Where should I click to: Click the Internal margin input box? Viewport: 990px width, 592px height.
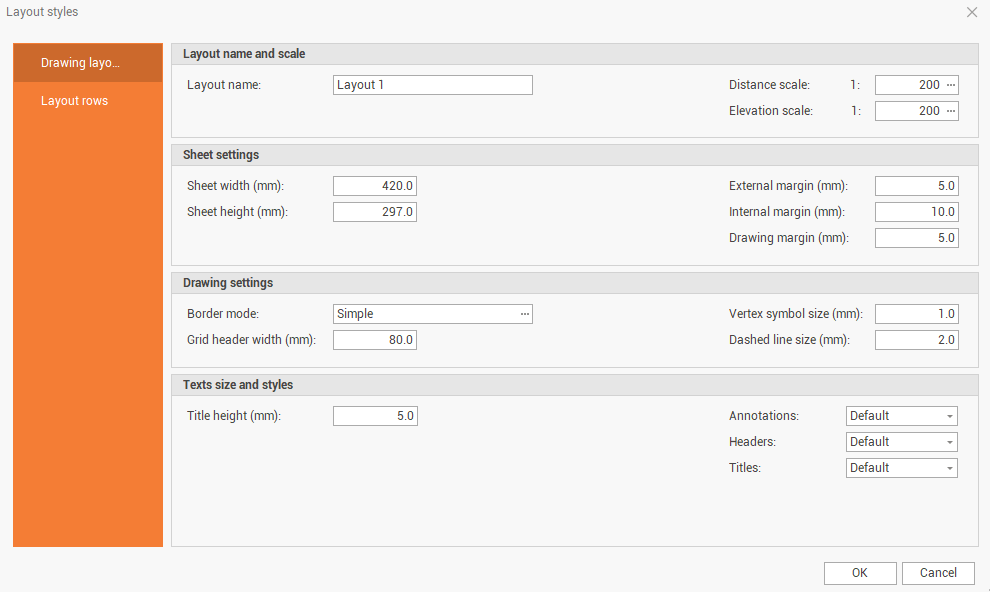pos(916,212)
